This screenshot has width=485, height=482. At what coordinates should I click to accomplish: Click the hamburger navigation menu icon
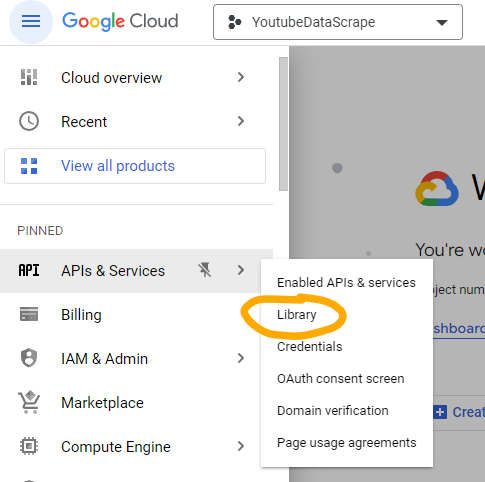point(31,22)
